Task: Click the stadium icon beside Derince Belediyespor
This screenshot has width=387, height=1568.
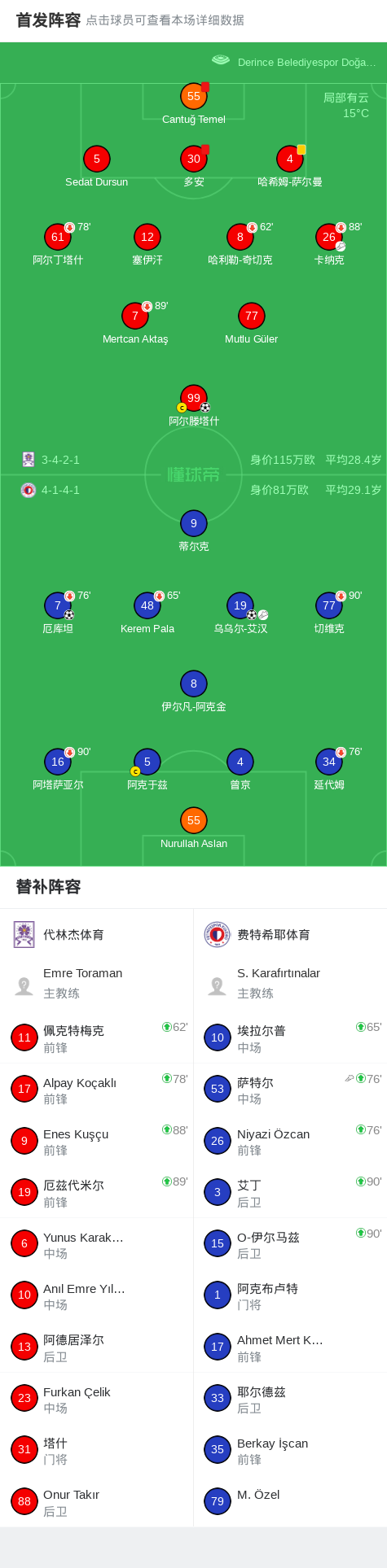Action: click(x=221, y=60)
